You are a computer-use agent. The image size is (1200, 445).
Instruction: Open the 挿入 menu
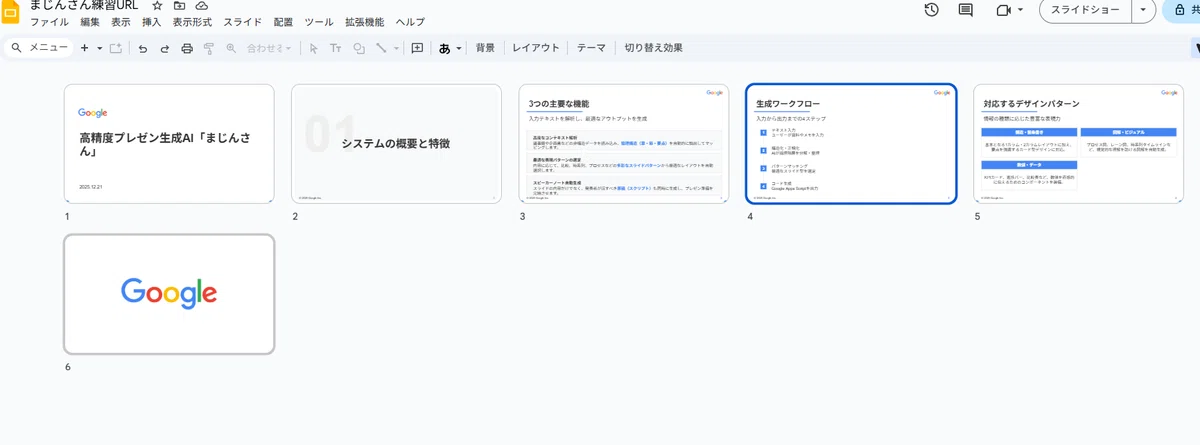click(152, 22)
